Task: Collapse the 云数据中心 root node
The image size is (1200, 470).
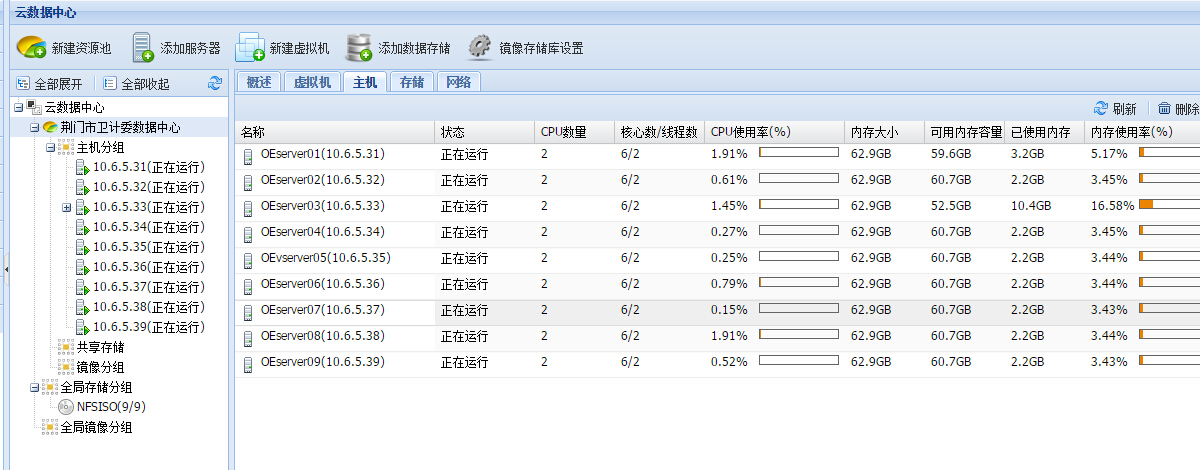Action: tap(19, 107)
